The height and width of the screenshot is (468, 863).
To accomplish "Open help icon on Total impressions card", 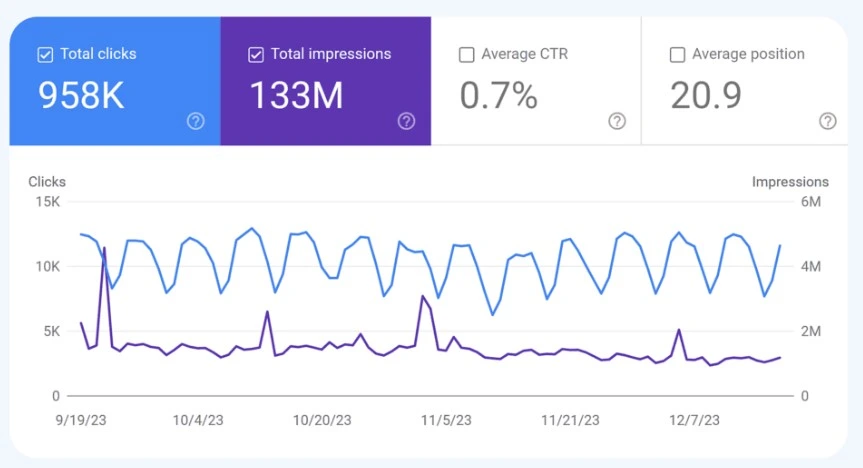I will (x=406, y=121).
